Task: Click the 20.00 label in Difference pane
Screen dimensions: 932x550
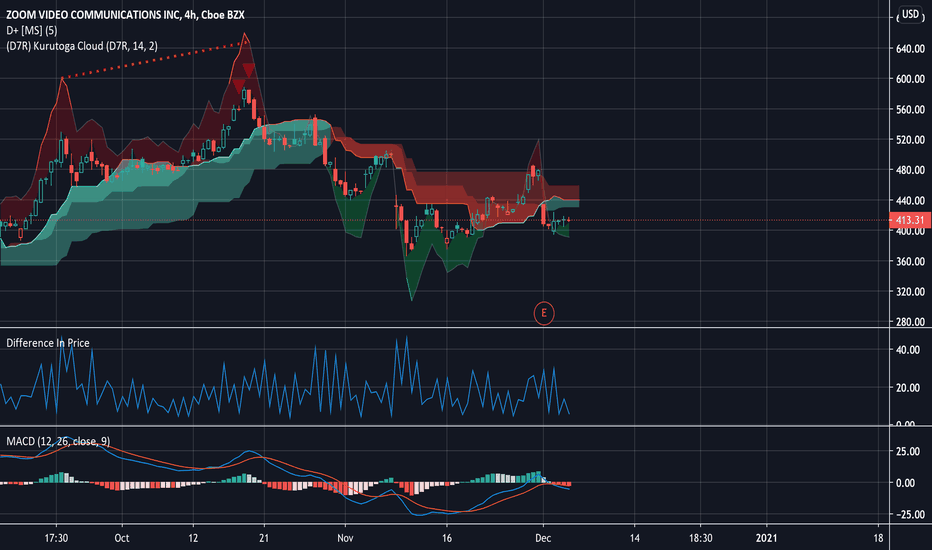Action: click(x=908, y=388)
